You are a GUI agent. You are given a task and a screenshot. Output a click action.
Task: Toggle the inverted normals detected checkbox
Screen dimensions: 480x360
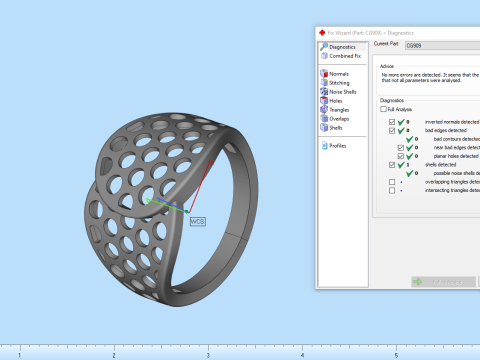point(392,122)
